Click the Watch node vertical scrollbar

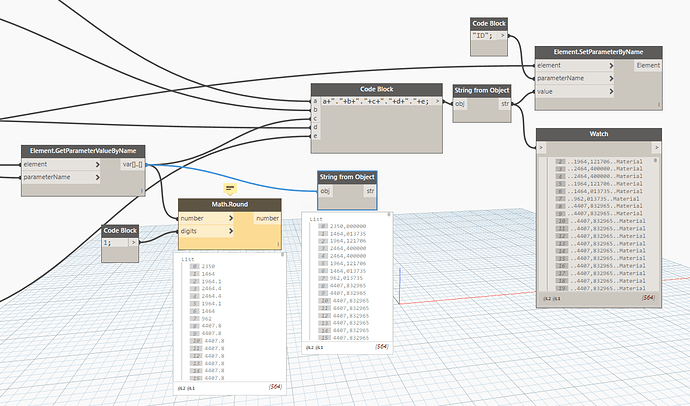pyautogui.click(x=657, y=220)
